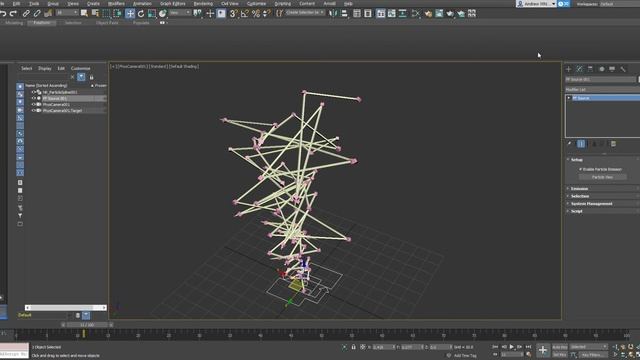Activate the Select and Rotate tool

141,13
